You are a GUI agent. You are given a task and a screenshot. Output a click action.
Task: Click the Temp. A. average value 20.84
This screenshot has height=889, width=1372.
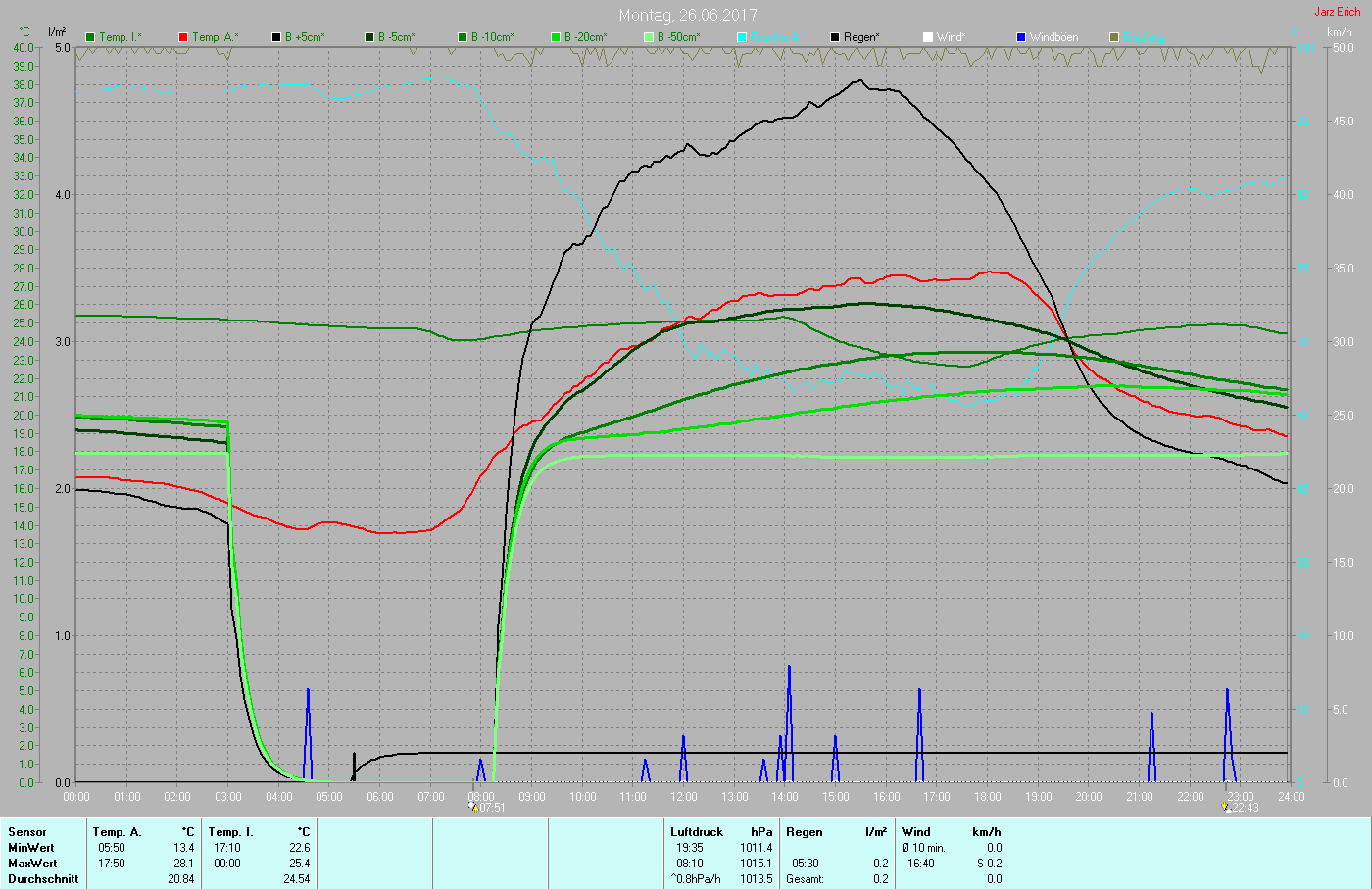coord(181,879)
